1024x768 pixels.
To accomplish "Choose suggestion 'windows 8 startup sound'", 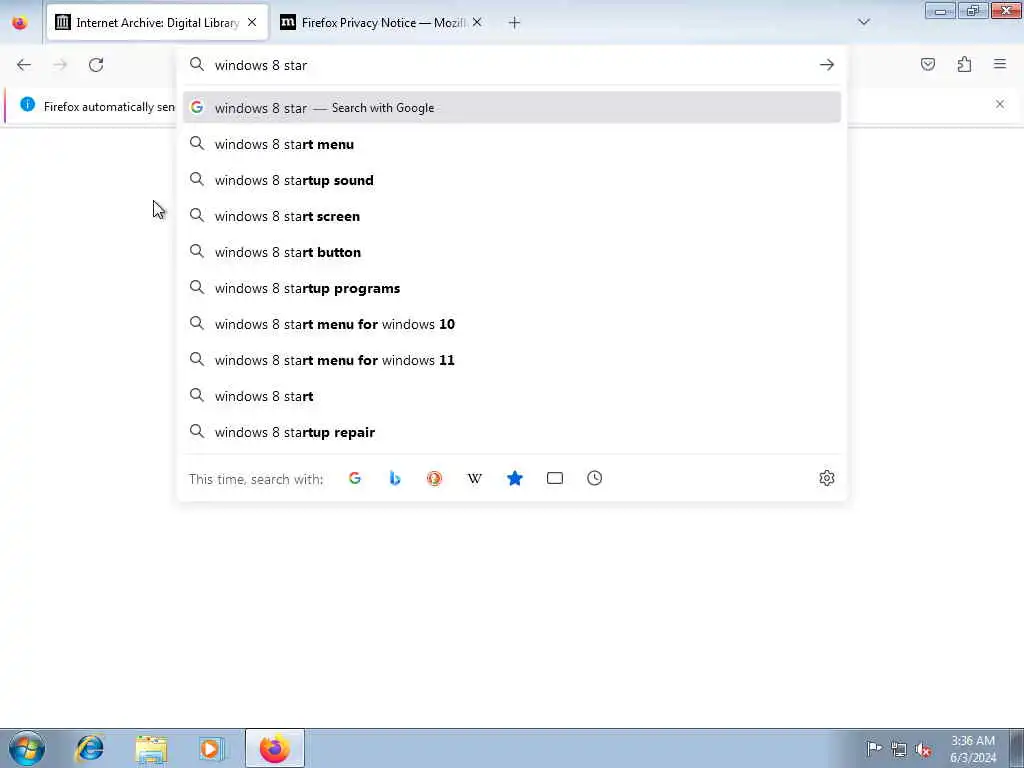I will click(512, 180).
